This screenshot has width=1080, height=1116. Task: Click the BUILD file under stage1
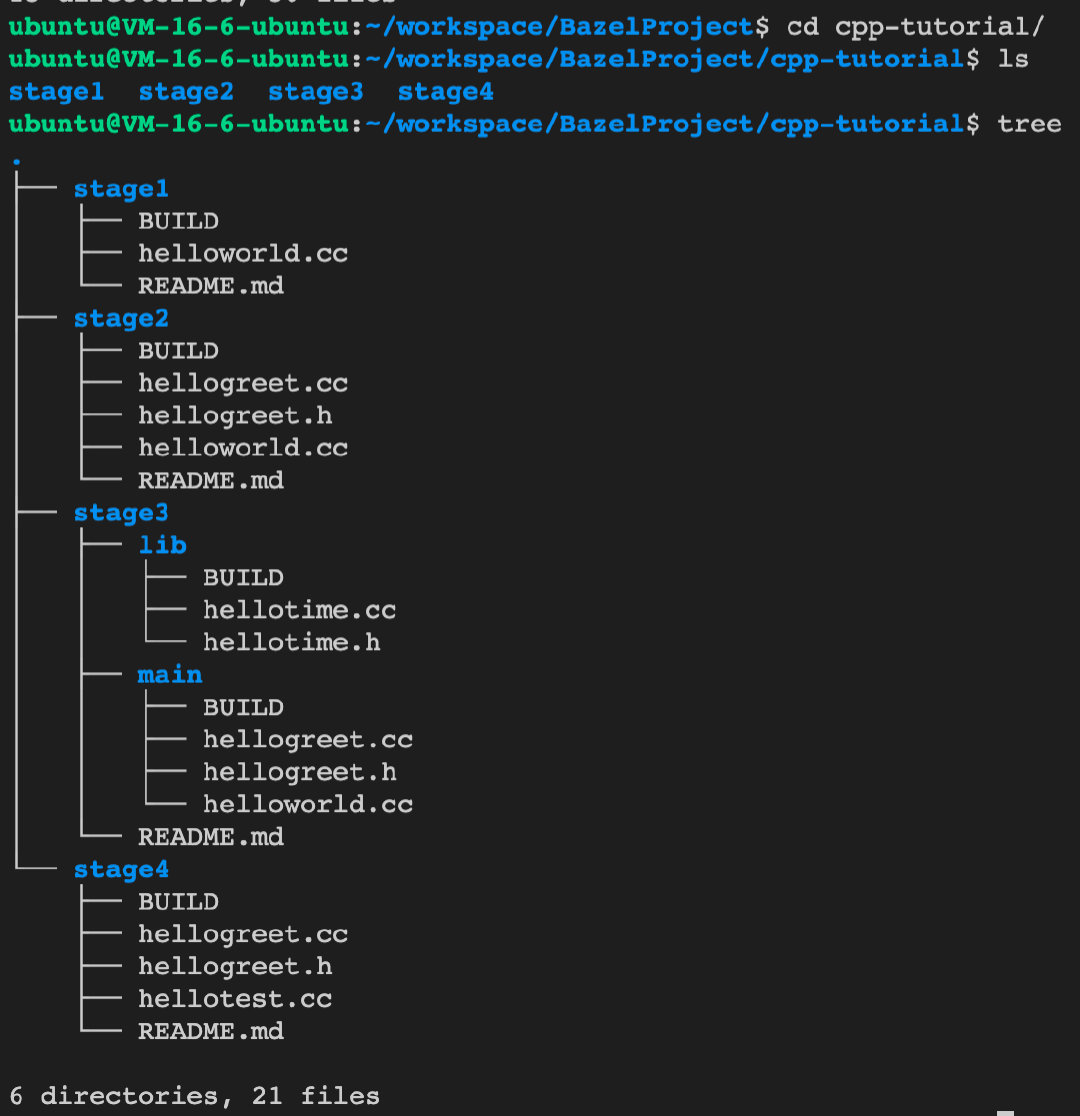(178, 221)
